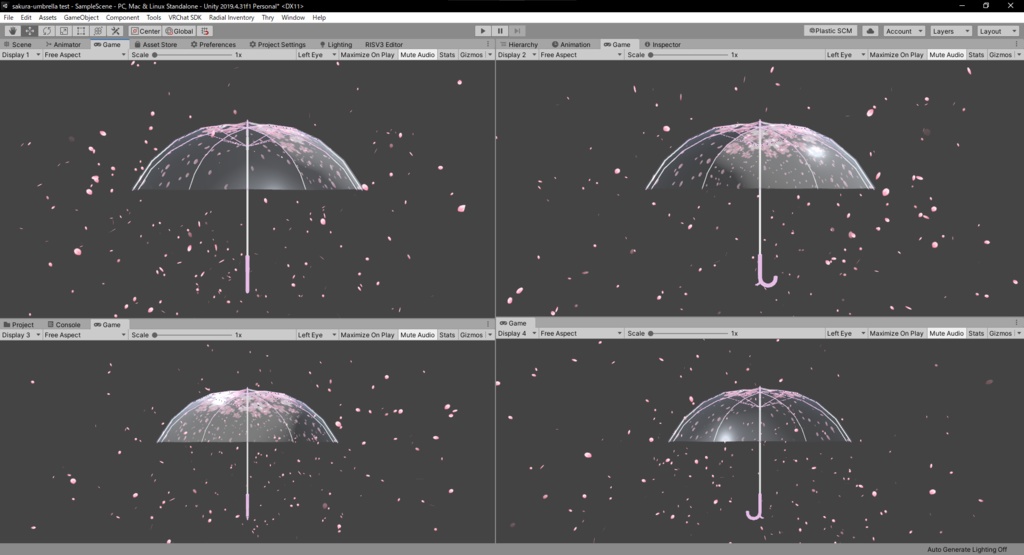Switch to the Hierarchy tab
The width and height of the screenshot is (1024, 555).
click(x=519, y=44)
